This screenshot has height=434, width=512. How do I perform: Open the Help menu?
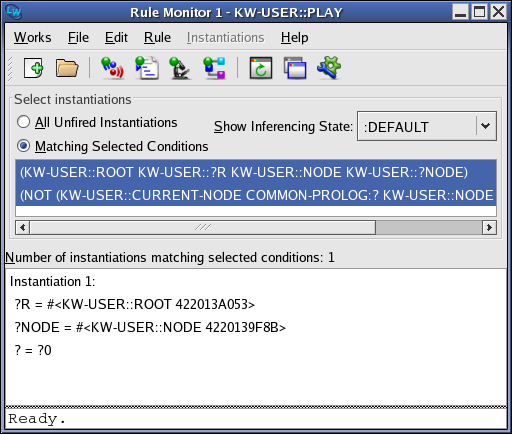point(294,37)
